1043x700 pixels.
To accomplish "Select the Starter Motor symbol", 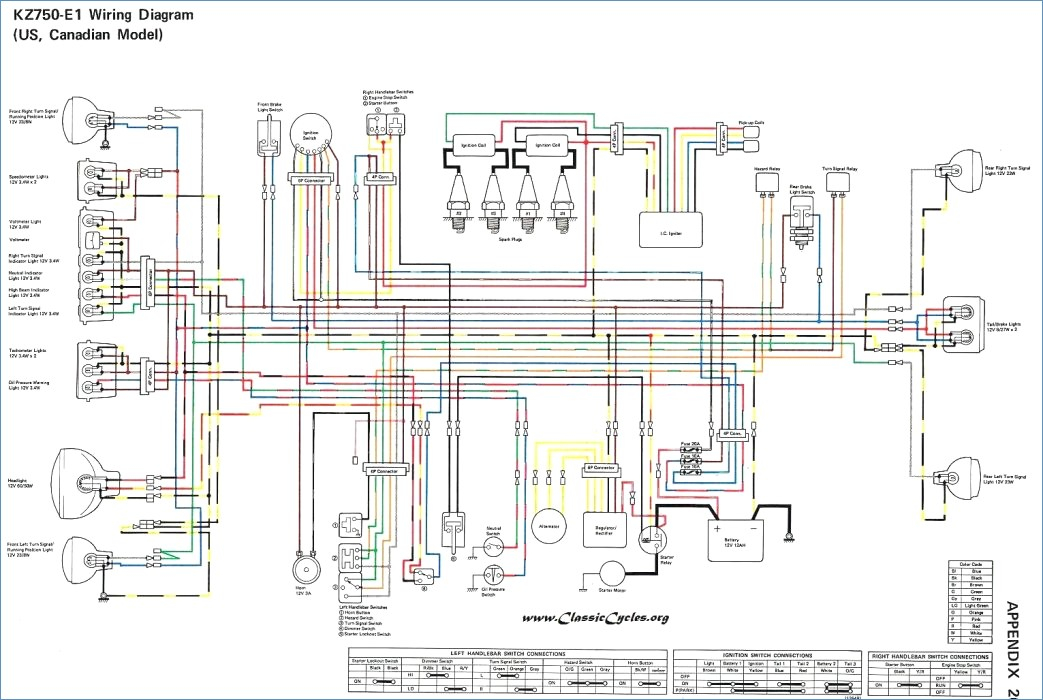I will 612,574.
